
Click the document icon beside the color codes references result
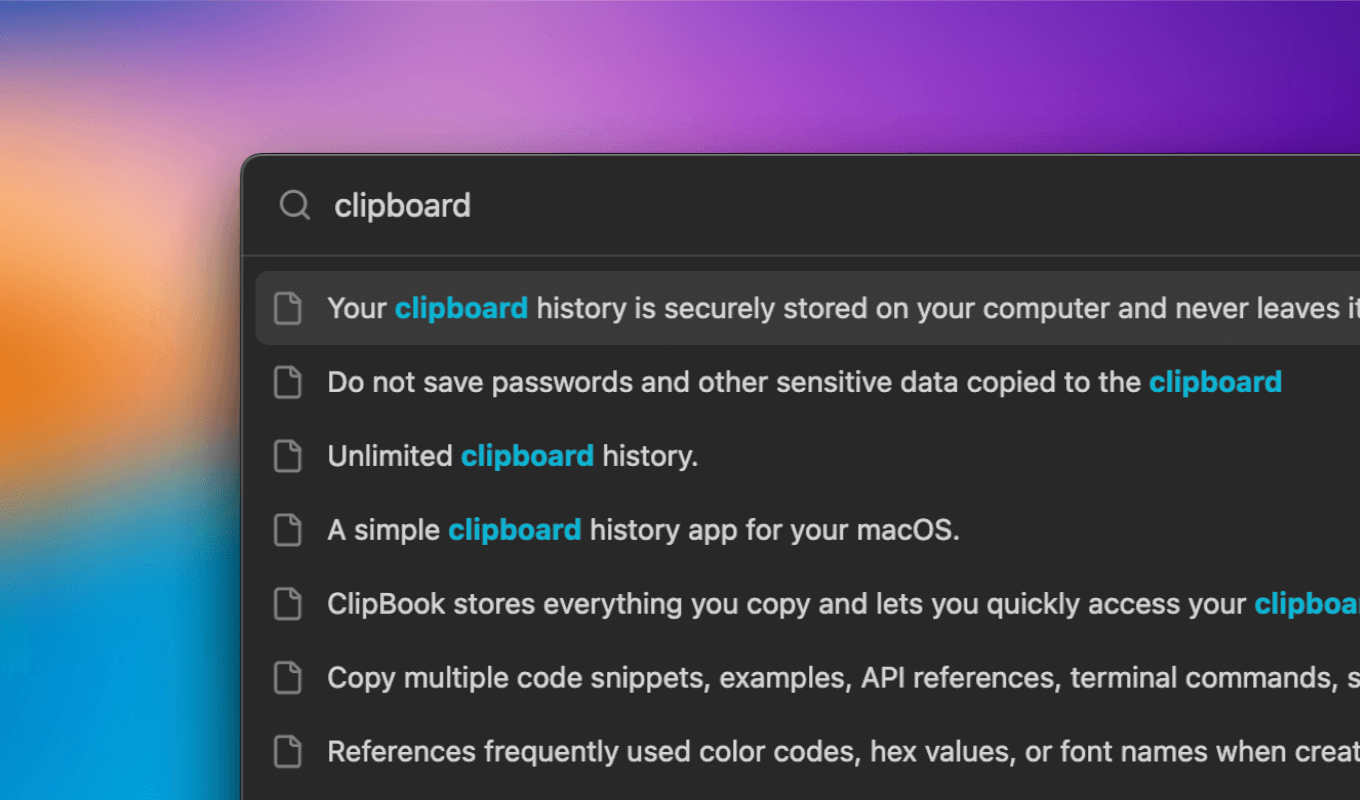(x=288, y=751)
